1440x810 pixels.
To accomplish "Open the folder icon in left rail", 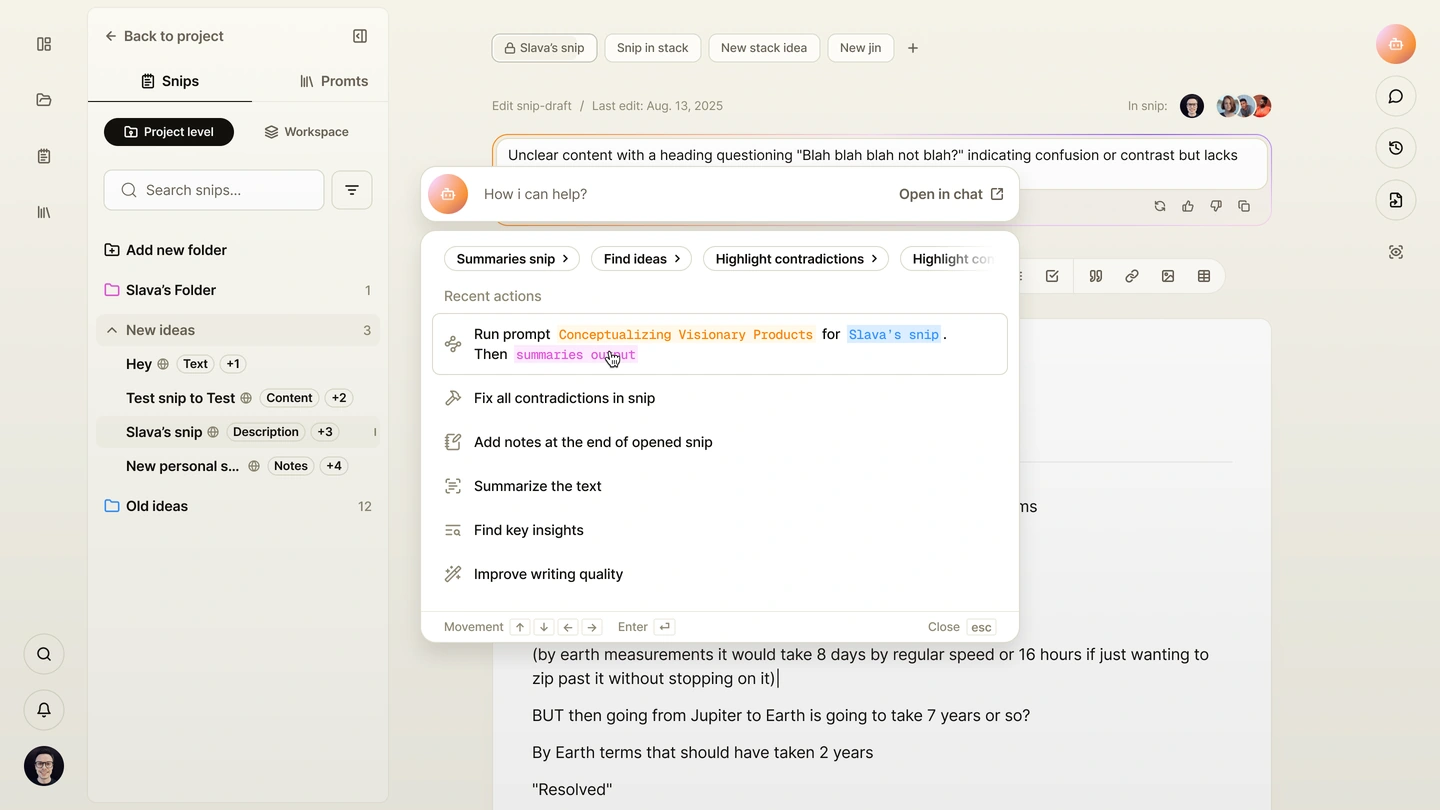I will click(x=44, y=100).
